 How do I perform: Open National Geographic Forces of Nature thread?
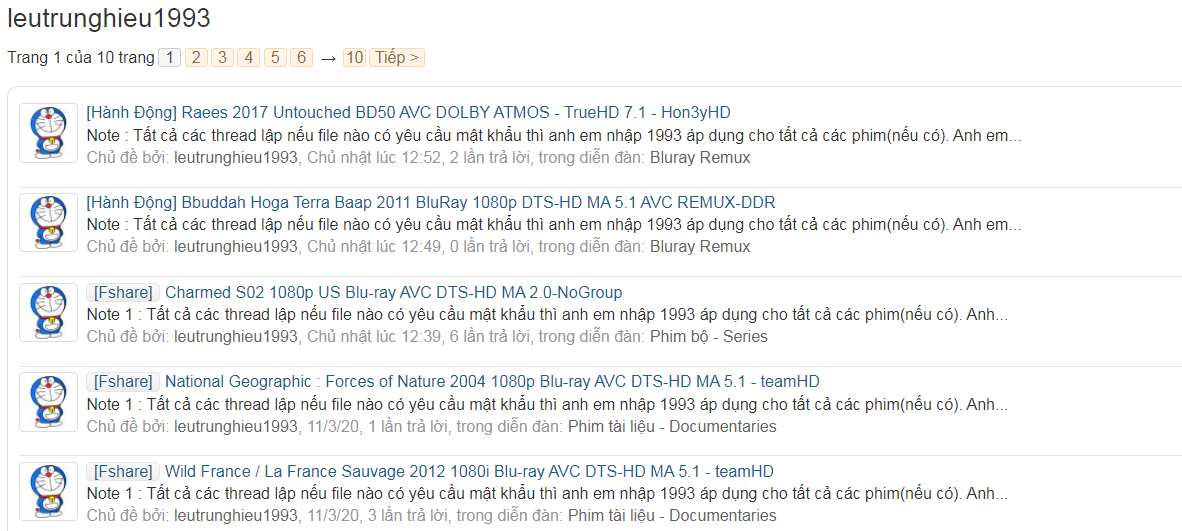[492, 381]
